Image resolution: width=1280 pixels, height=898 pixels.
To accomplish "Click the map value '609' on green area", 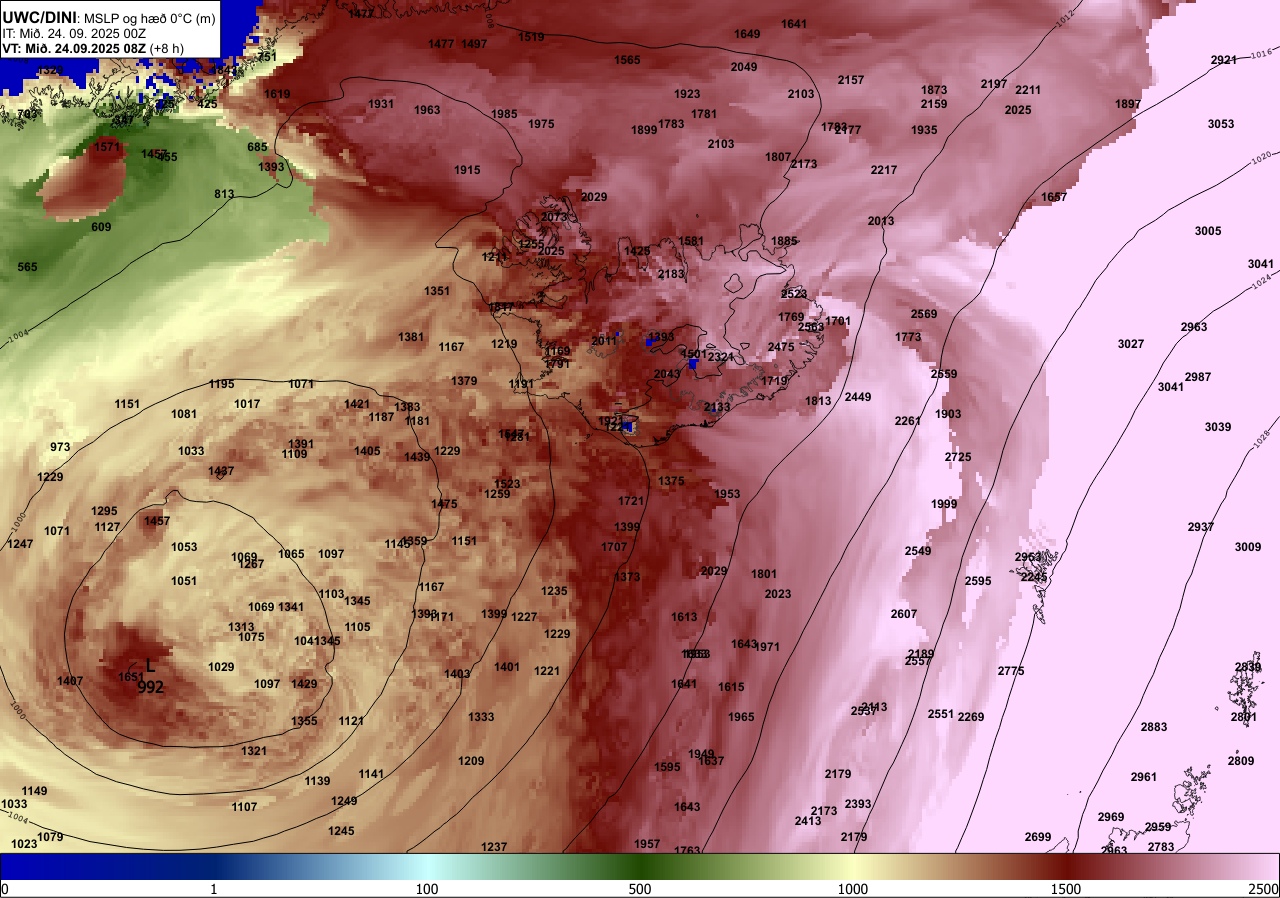I will 101,227.
